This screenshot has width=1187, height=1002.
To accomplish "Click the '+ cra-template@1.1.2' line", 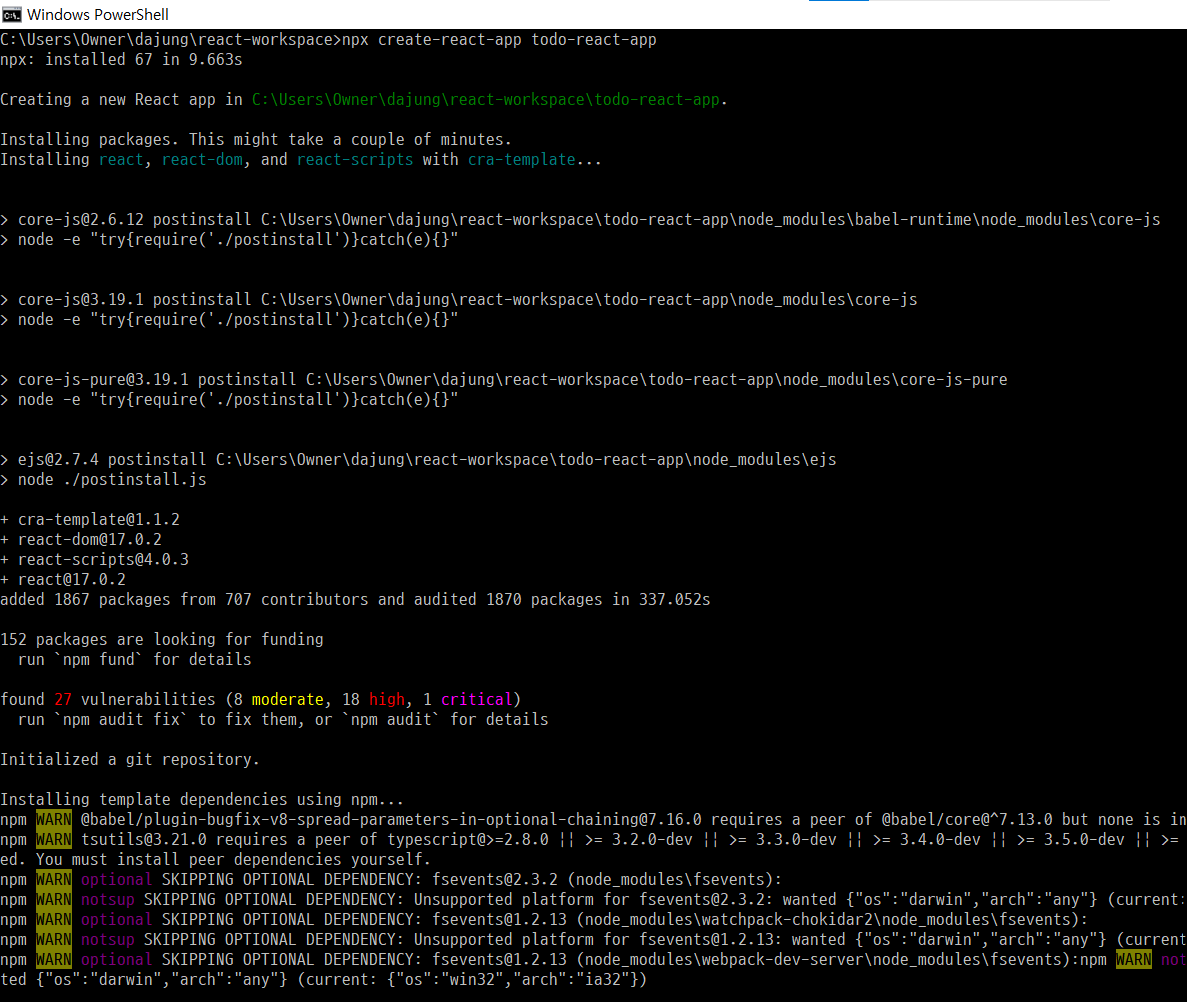I will point(90,520).
